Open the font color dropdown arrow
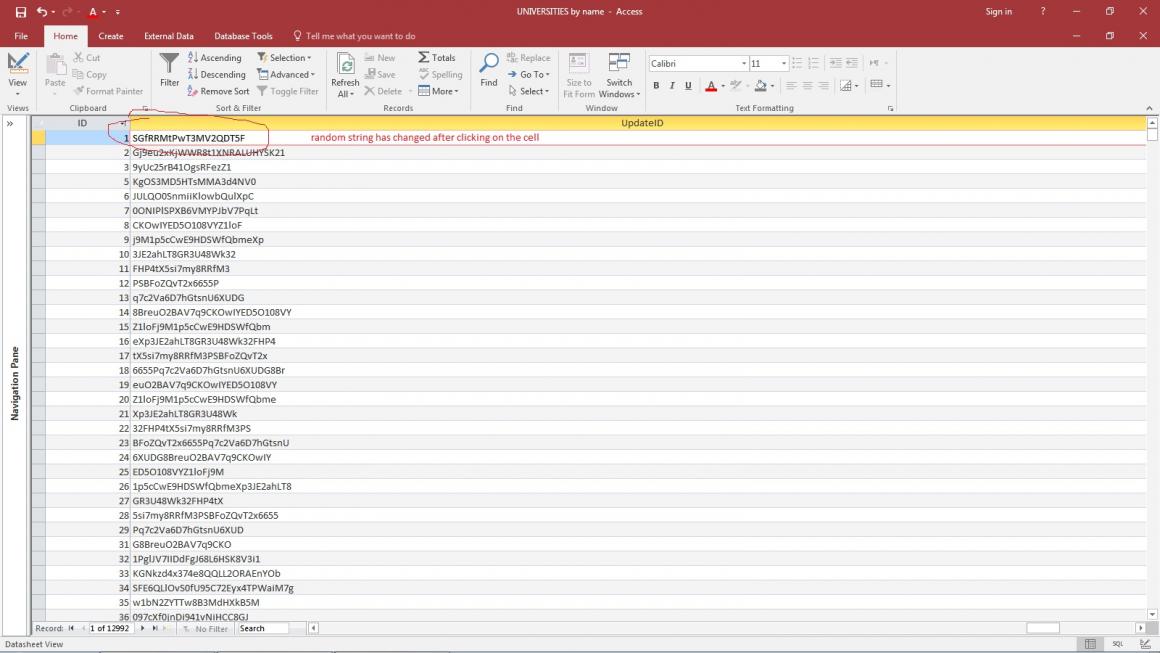The width and height of the screenshot is (1160, 653). [723, 86]
